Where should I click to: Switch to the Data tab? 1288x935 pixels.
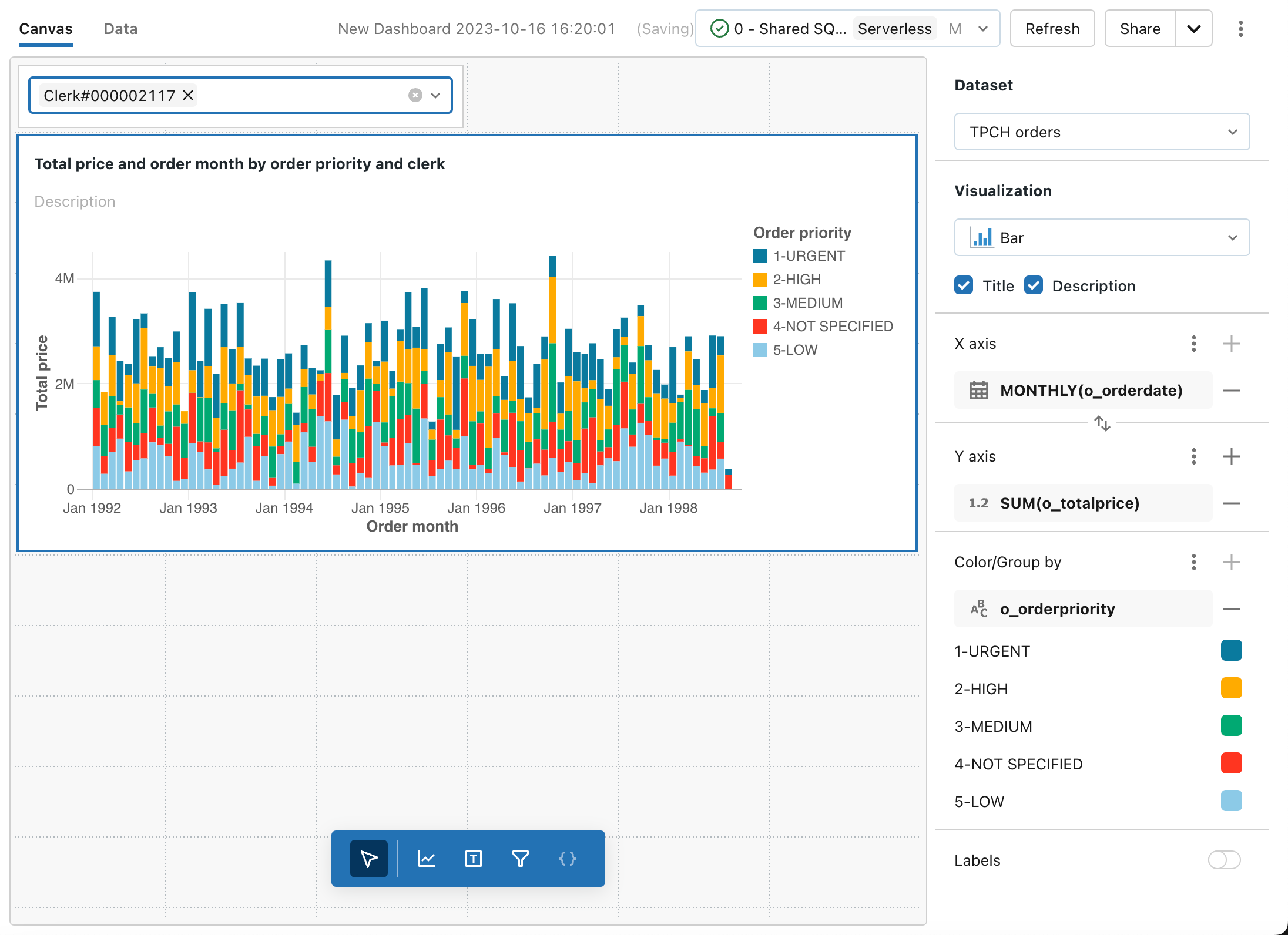(x=120, y=29)
